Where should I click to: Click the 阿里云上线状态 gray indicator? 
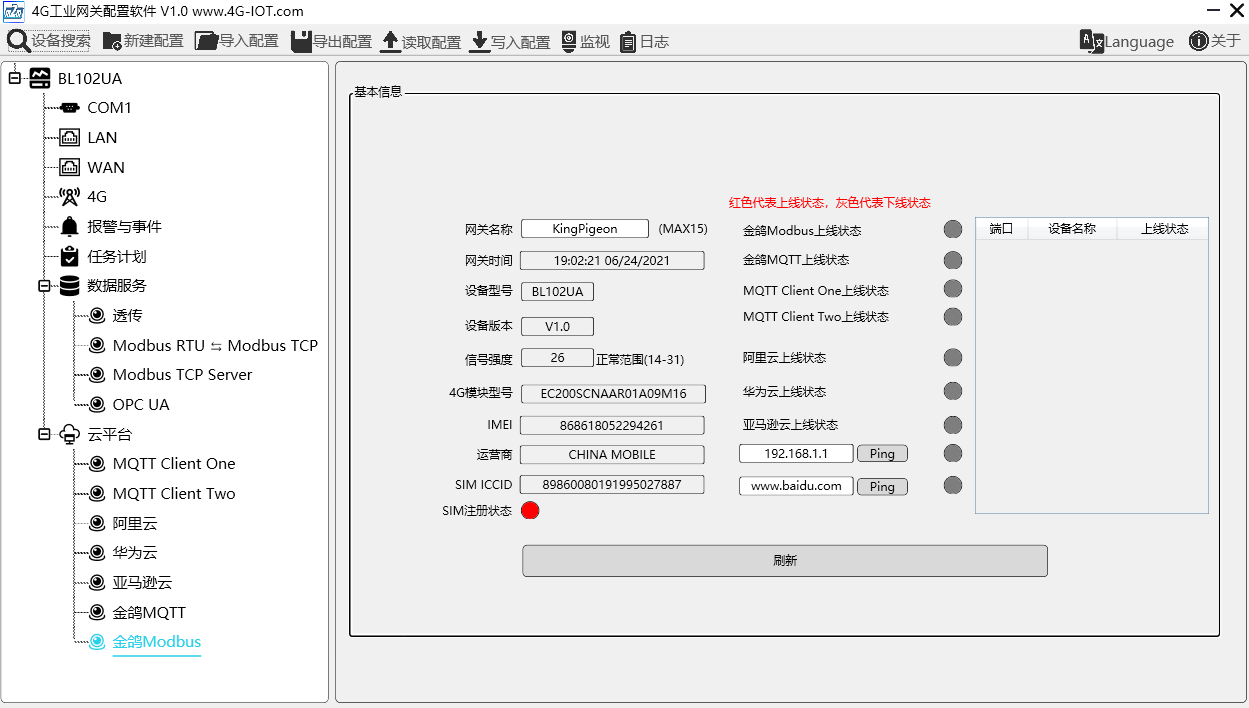(953, 358)
